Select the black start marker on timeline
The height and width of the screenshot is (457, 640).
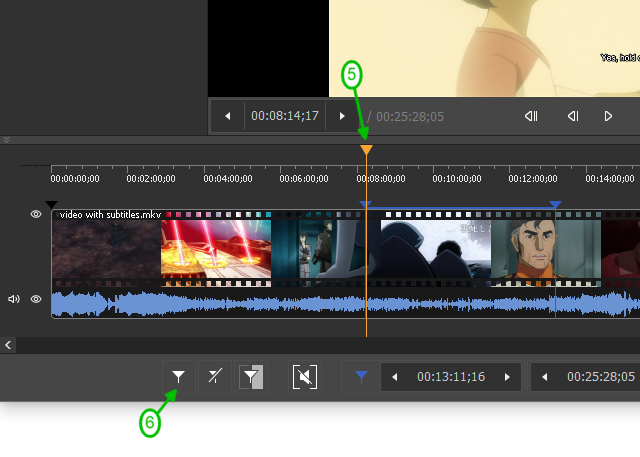tap(51, 204)
